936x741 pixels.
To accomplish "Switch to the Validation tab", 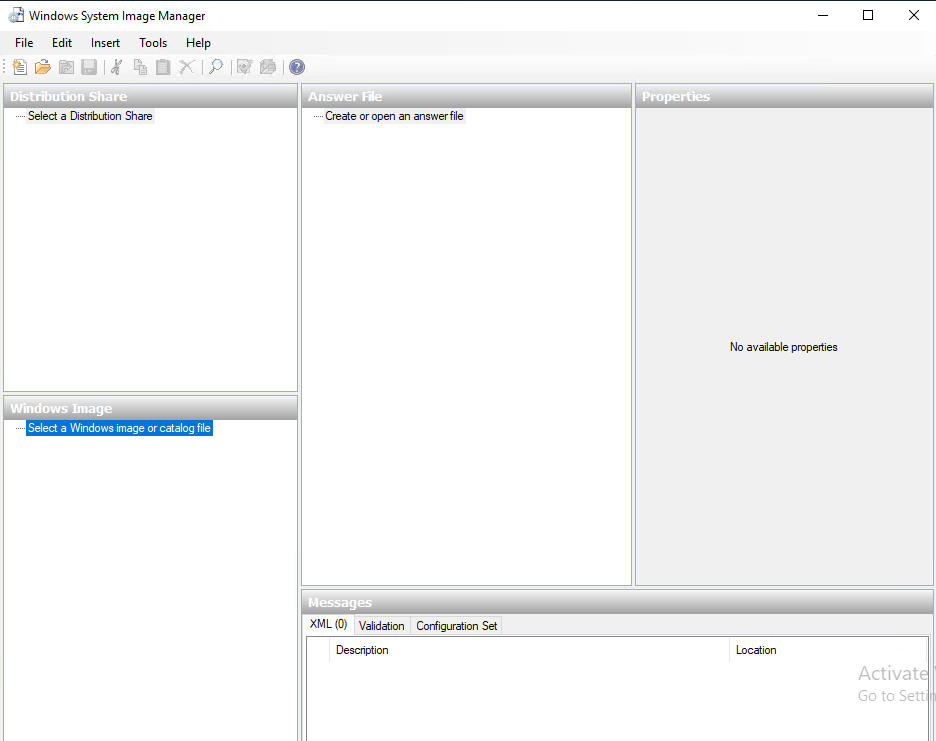I will click(382, 626).
